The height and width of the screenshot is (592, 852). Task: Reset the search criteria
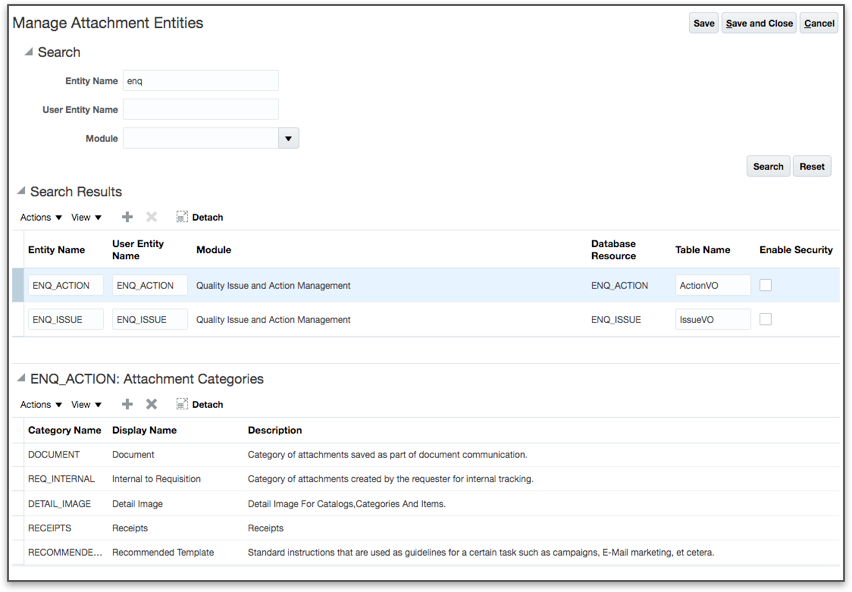coord(812,166)
